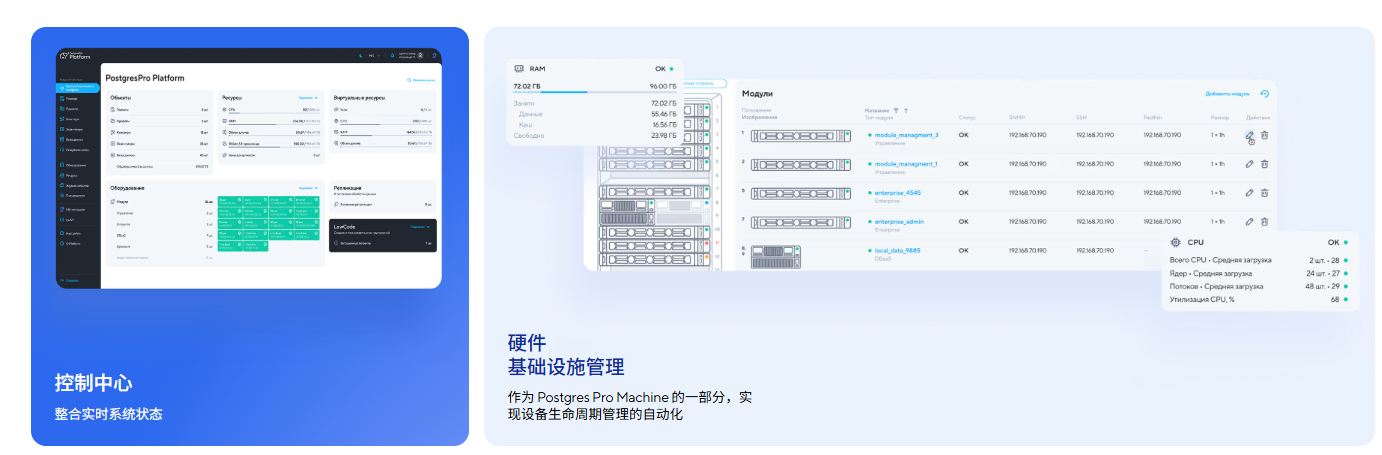1382x455 pixels.
Task: Click the CPU chip icon
Action: [1175, 242]
